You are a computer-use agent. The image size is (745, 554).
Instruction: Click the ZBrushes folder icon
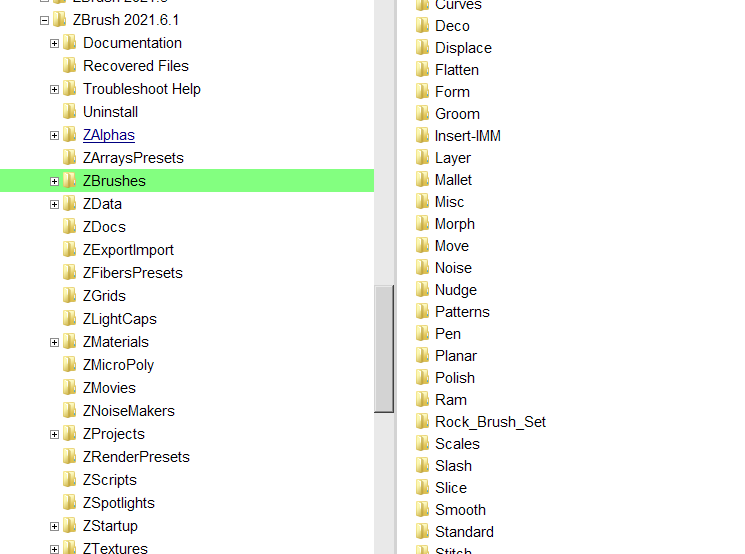tap(69, 181)
